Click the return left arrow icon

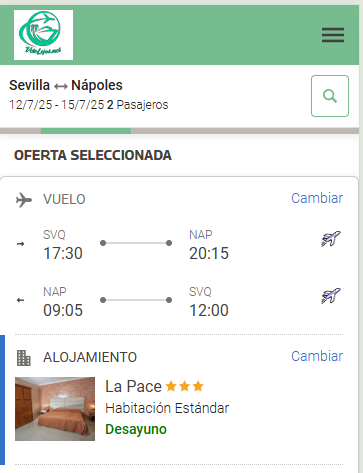pos(21,300)
